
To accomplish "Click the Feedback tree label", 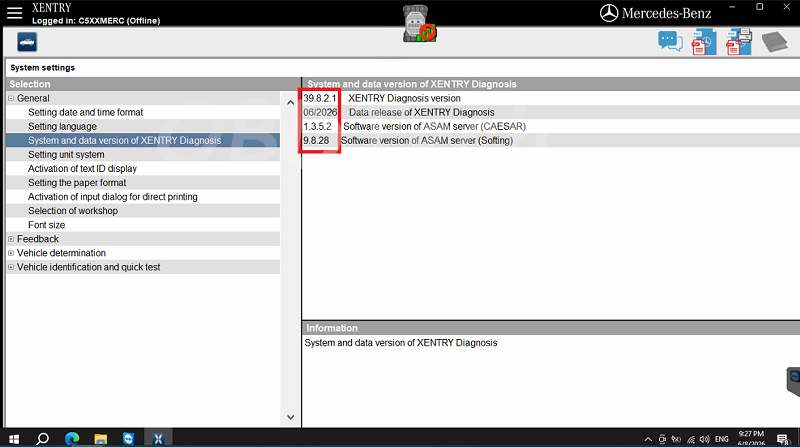I will pos(38,239).
